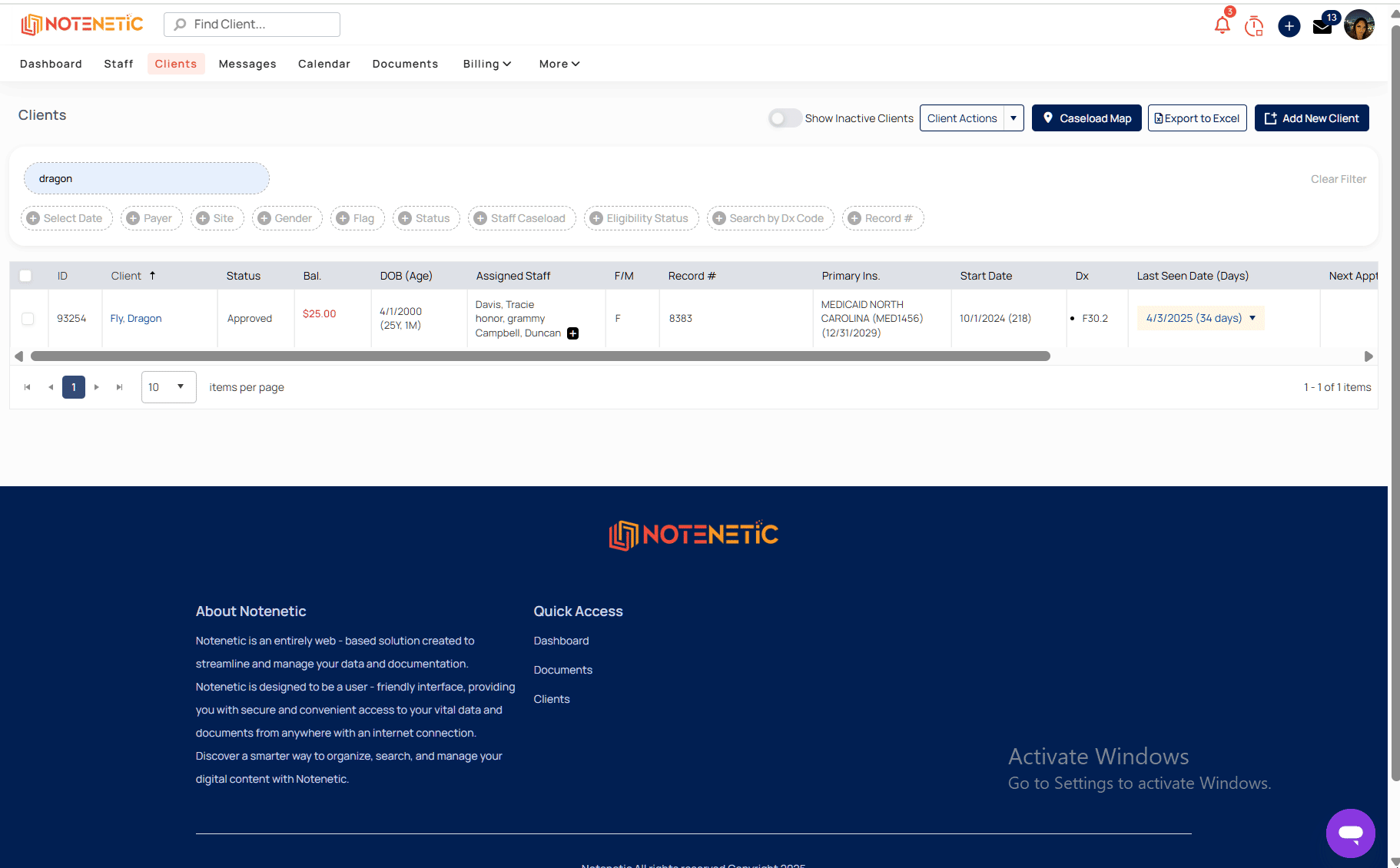
Task: Open the user profile avatar
Action: click(1359, 25)
